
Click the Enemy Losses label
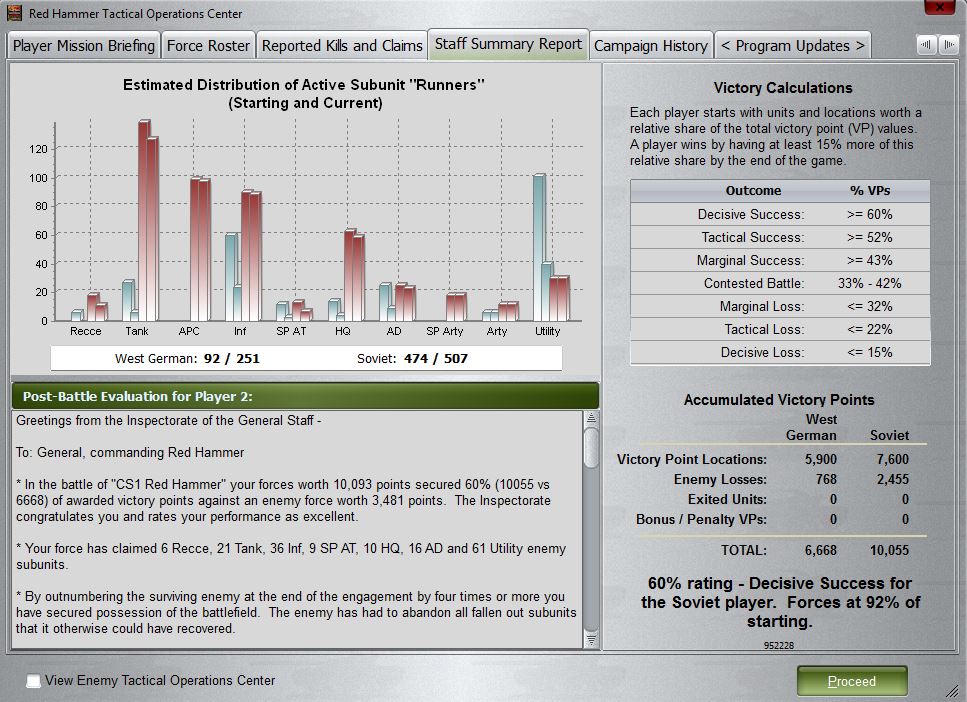720,479
